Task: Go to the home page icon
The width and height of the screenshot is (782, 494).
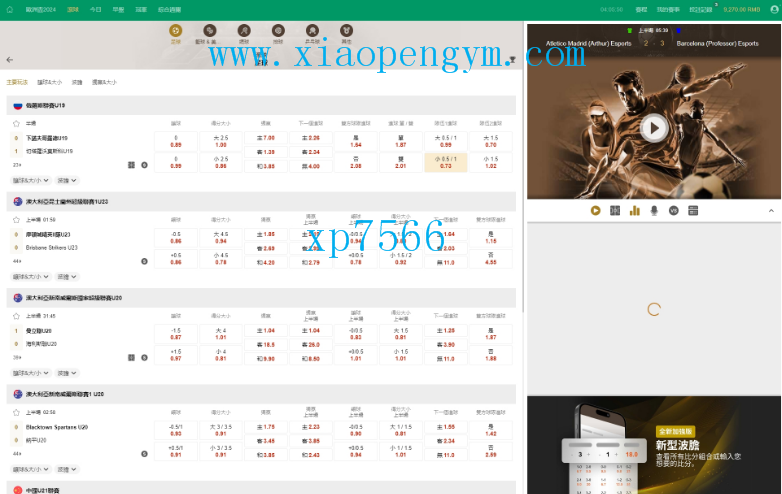Action: tap(9, 9)
